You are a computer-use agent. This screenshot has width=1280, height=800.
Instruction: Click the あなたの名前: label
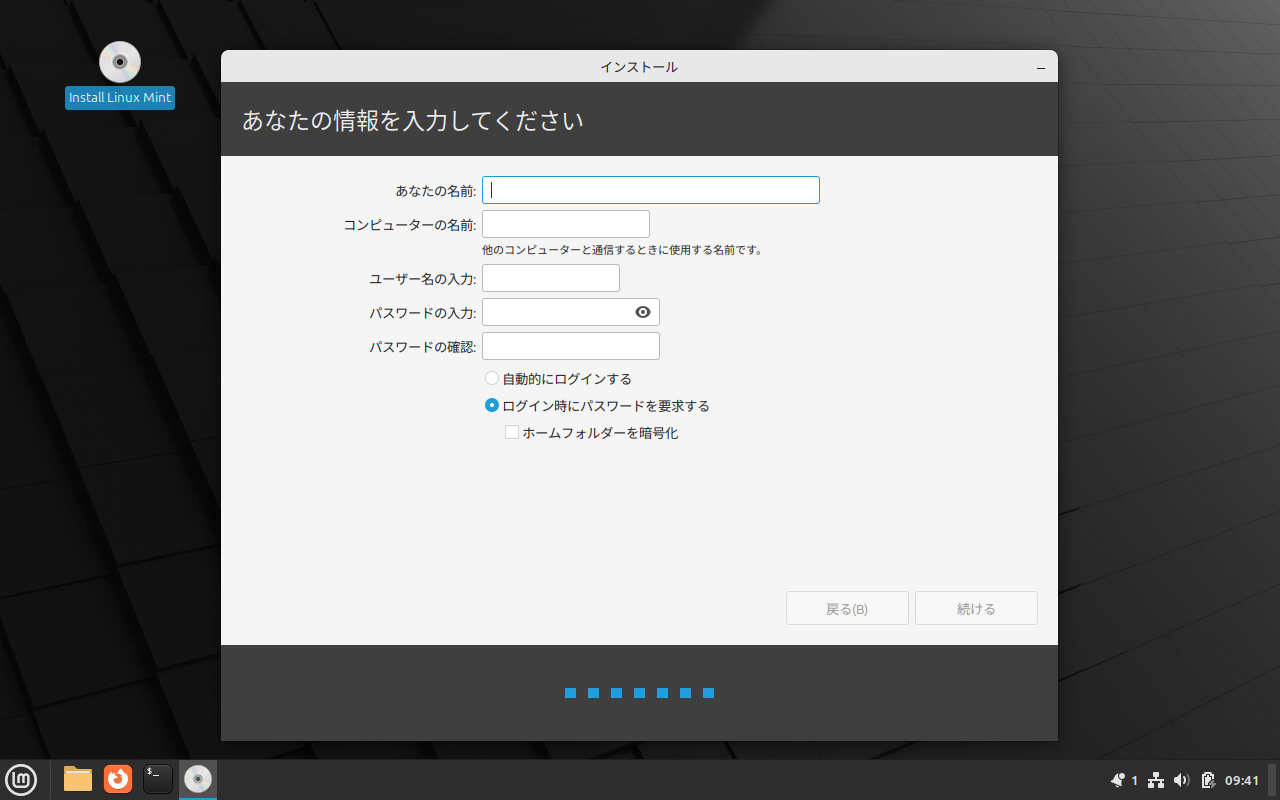436,190
